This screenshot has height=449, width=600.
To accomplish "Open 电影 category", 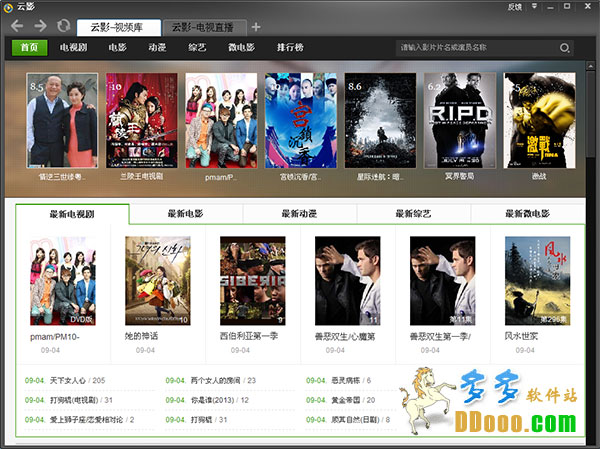I will pos(117,47).
